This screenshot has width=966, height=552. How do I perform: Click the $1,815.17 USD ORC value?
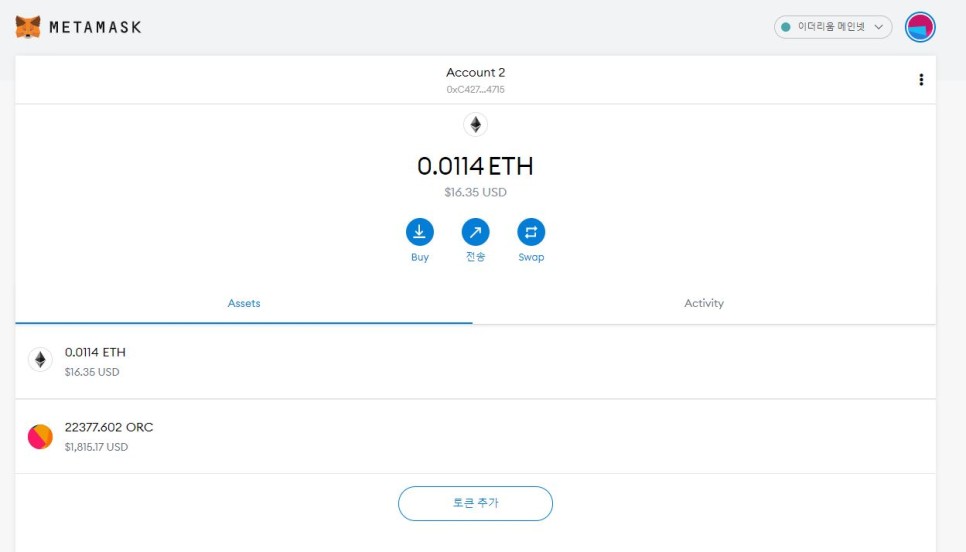96,447
